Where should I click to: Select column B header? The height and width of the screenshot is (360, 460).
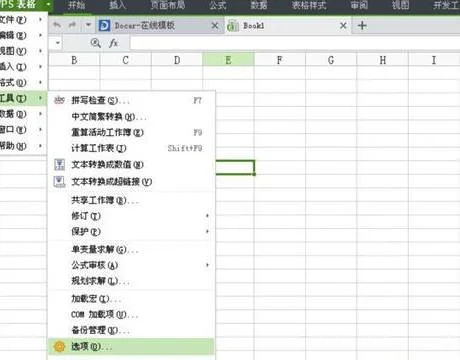pyautogui.click(x=74, y=60)
